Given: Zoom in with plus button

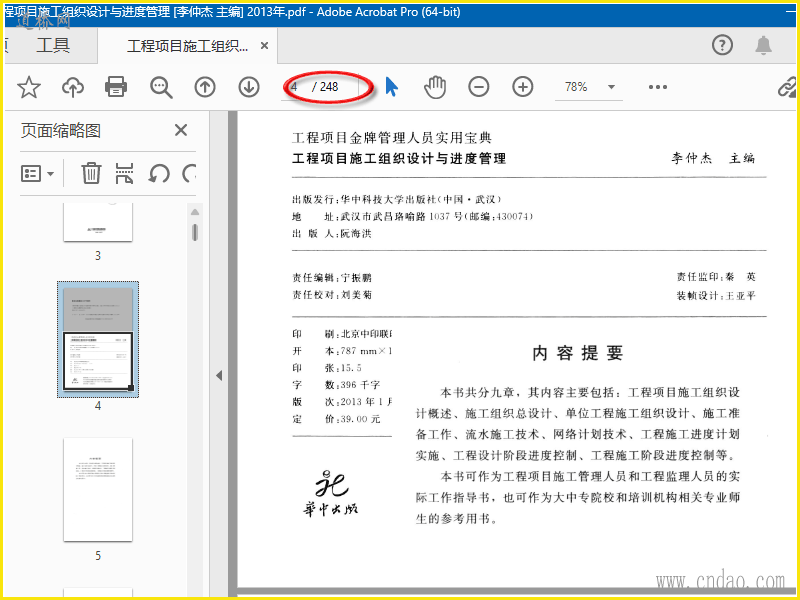Looking at the screenshot, I should (x=522, y=87).
